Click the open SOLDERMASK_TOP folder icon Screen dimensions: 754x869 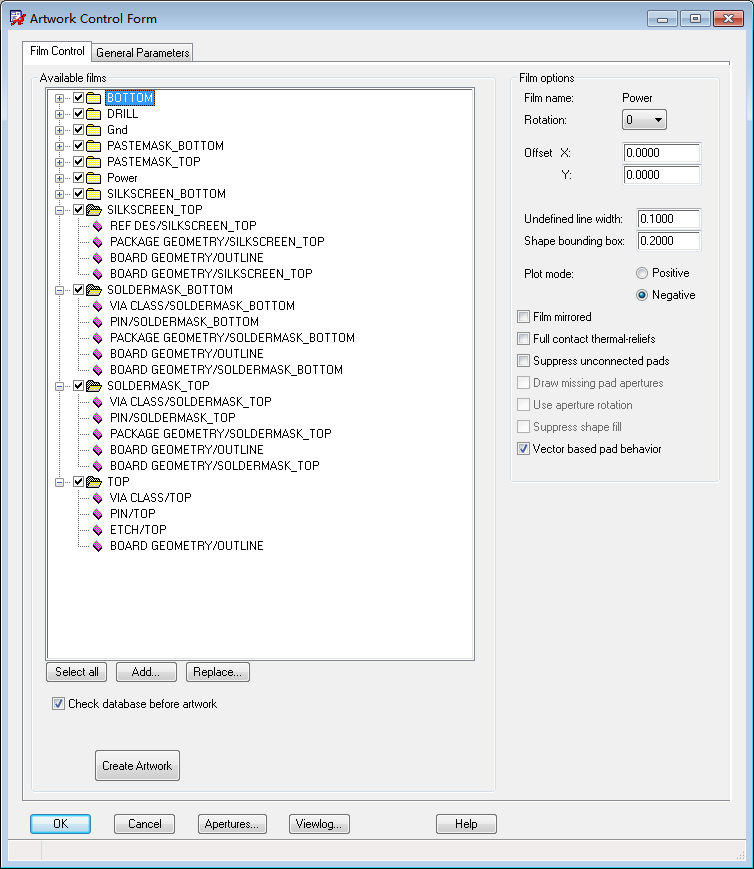(x=94, y=386)
